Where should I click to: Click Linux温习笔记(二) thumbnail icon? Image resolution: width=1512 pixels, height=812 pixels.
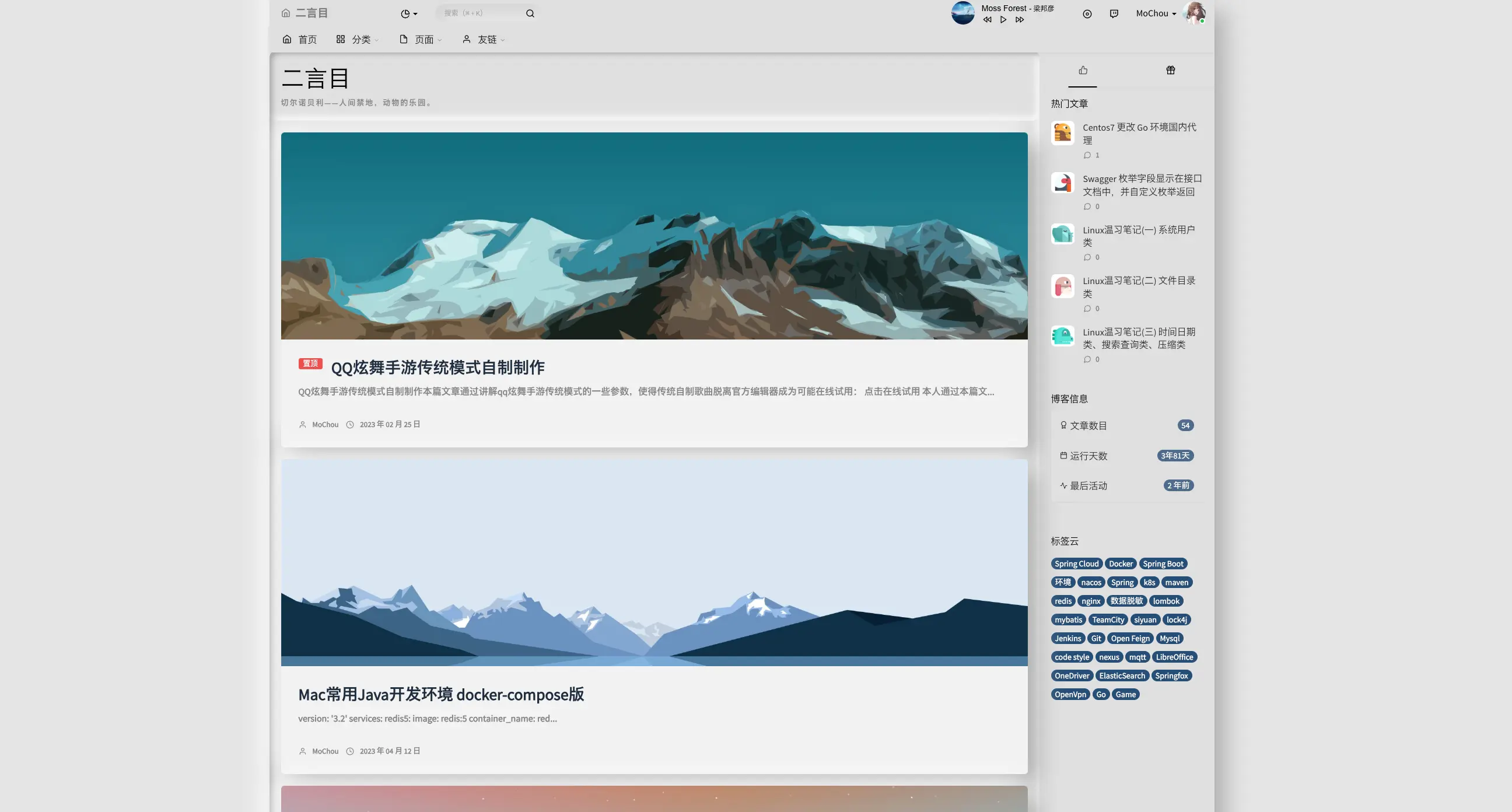pyautogui.click(x=1062, y=286)
